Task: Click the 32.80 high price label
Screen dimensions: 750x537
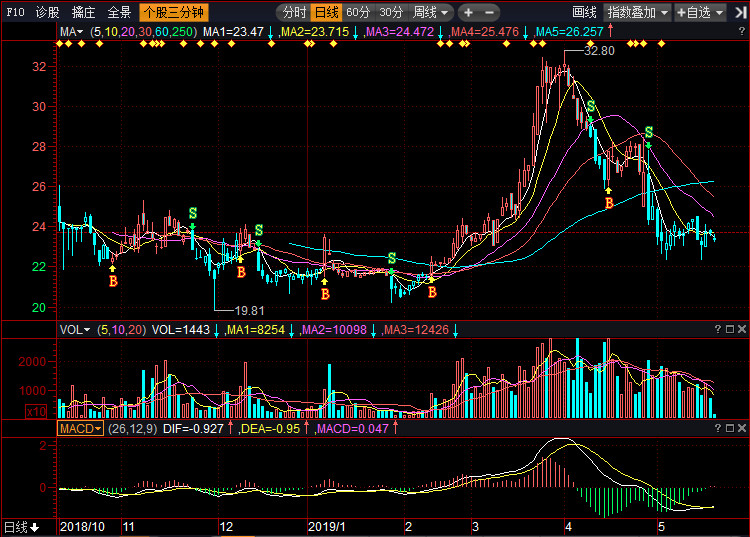Action: [599, 51]
